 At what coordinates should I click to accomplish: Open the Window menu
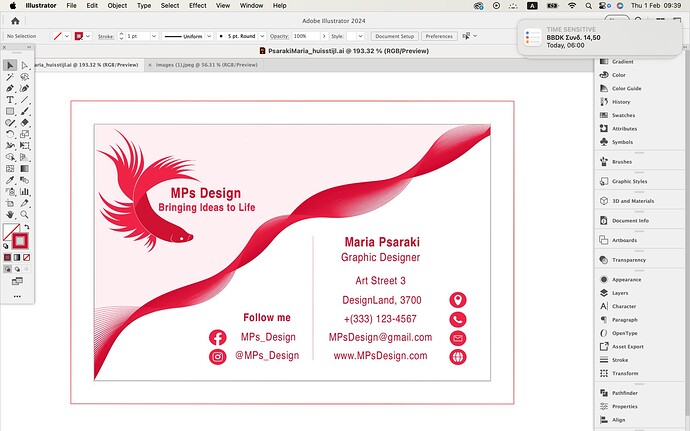click(x=251, y=6)
